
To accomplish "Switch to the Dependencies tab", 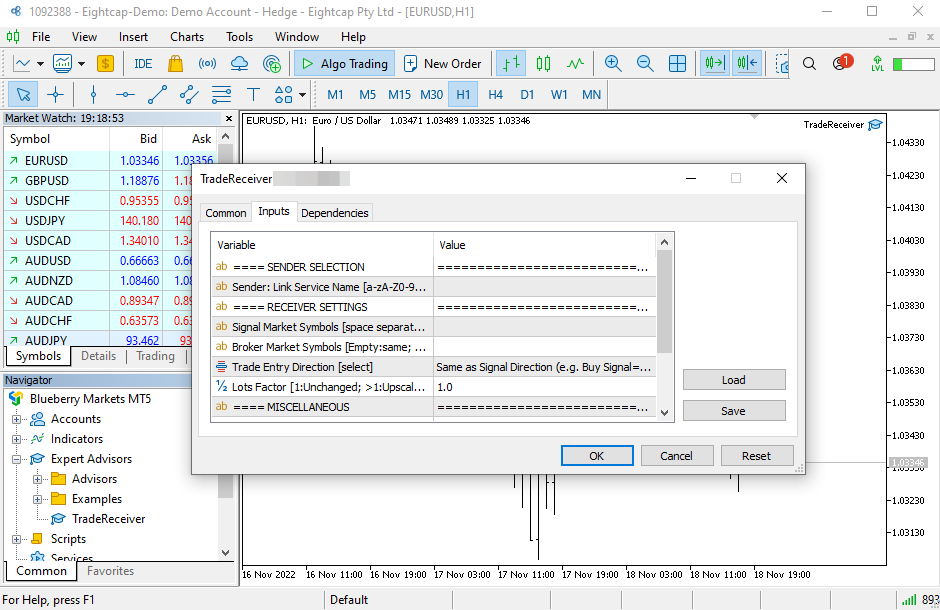I will [x=335, y=212].
